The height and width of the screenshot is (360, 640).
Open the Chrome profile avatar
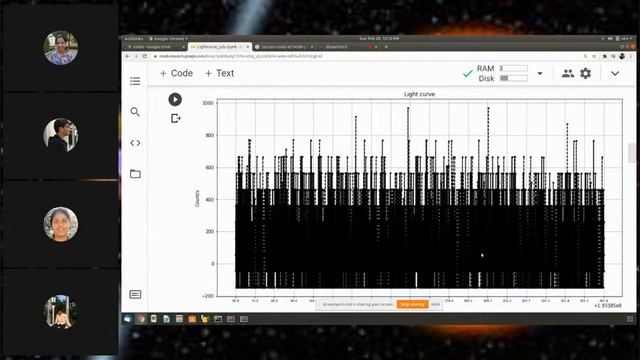click(622, 56)
